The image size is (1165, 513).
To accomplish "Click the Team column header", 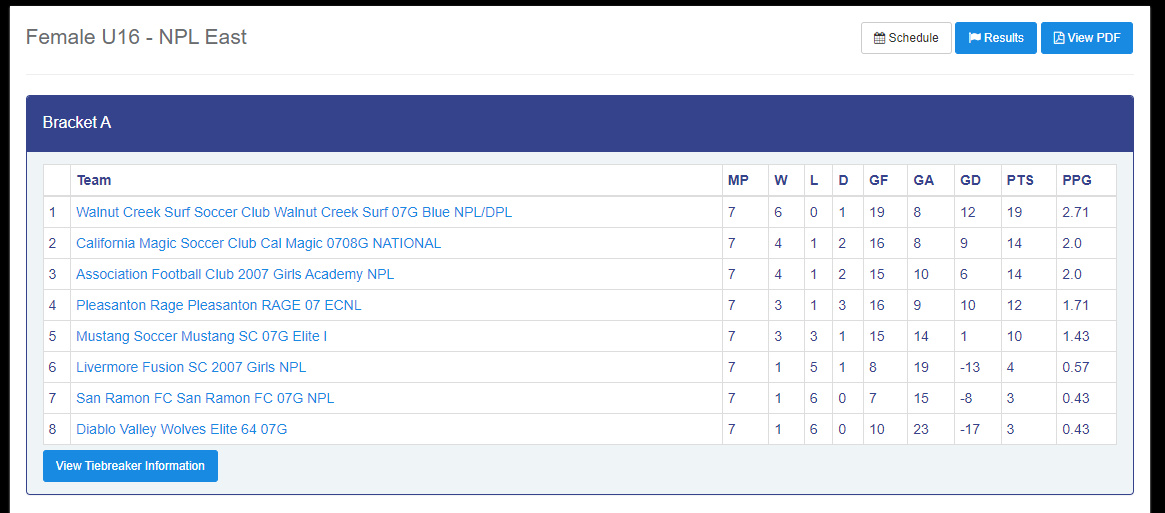I will [94, 180].
